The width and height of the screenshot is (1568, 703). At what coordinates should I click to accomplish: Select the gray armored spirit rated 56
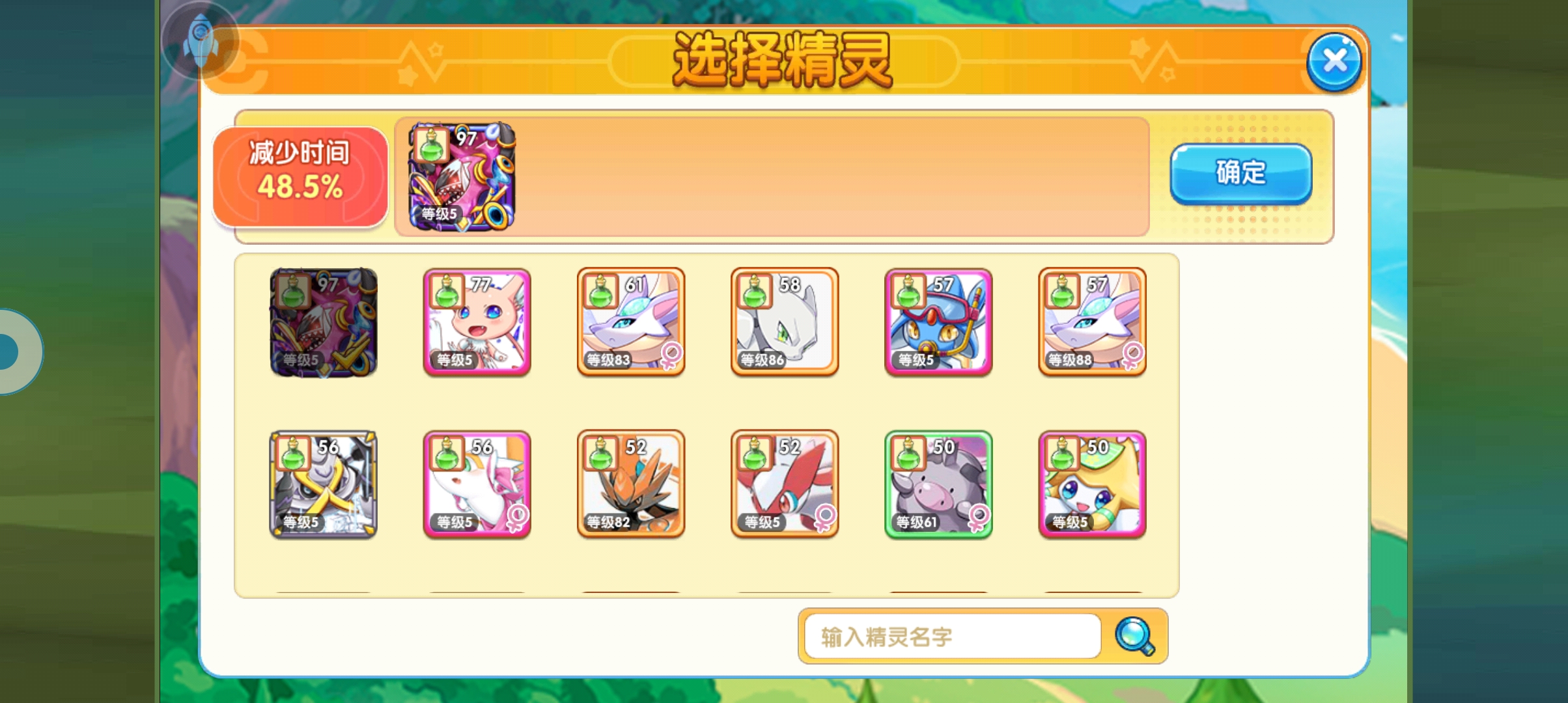click(x=324, y=484)
